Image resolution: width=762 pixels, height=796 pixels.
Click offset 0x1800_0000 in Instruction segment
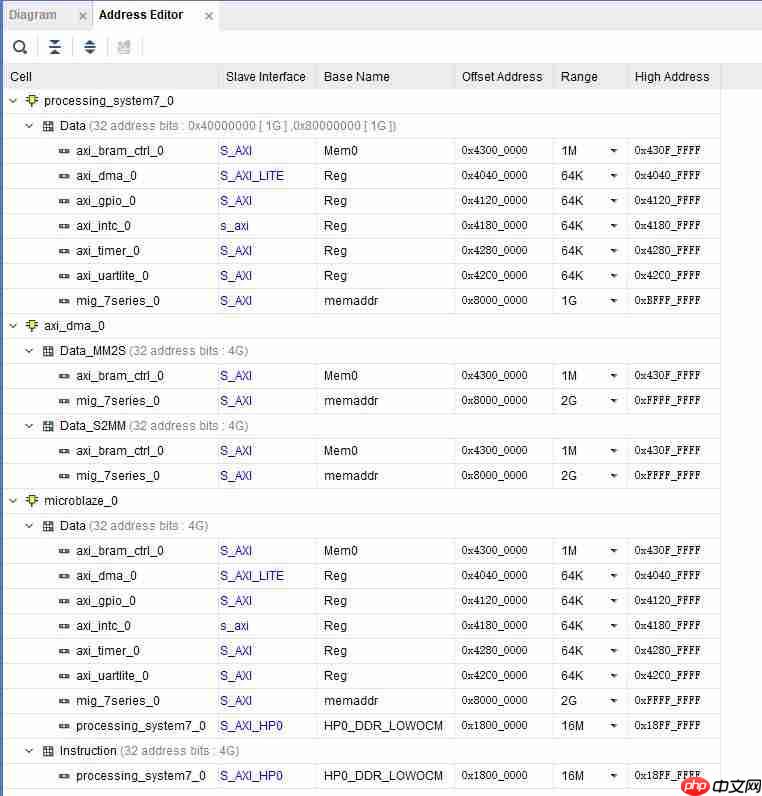[494, 776]
